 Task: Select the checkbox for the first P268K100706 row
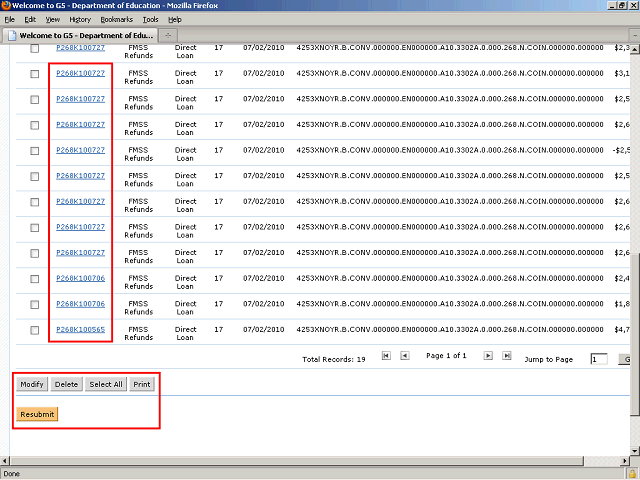[35, 278]
